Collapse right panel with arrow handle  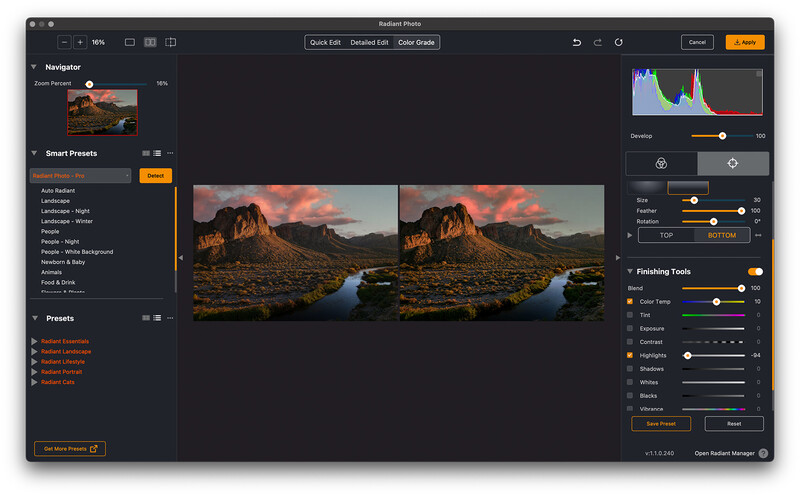[617, 258]
